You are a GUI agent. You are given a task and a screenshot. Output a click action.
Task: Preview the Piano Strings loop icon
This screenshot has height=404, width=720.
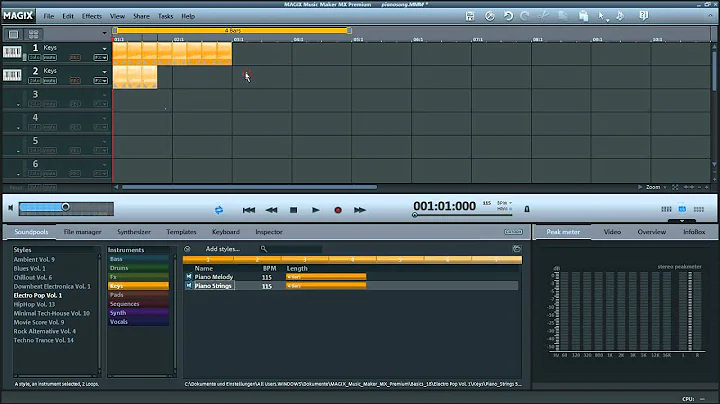(x=189, y=286)
